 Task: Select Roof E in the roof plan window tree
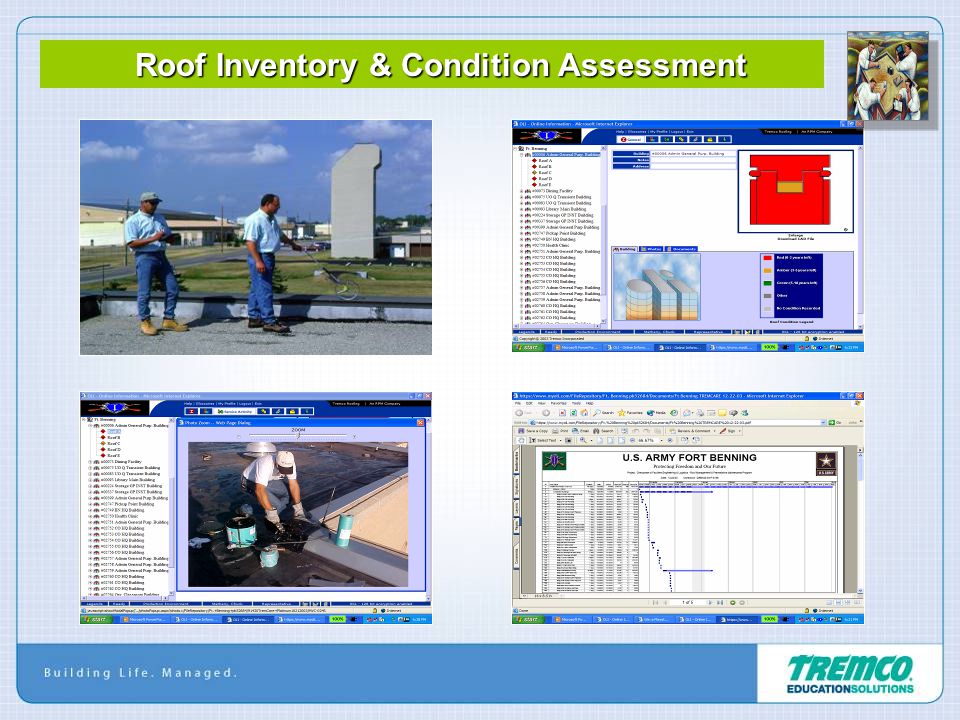545,184
